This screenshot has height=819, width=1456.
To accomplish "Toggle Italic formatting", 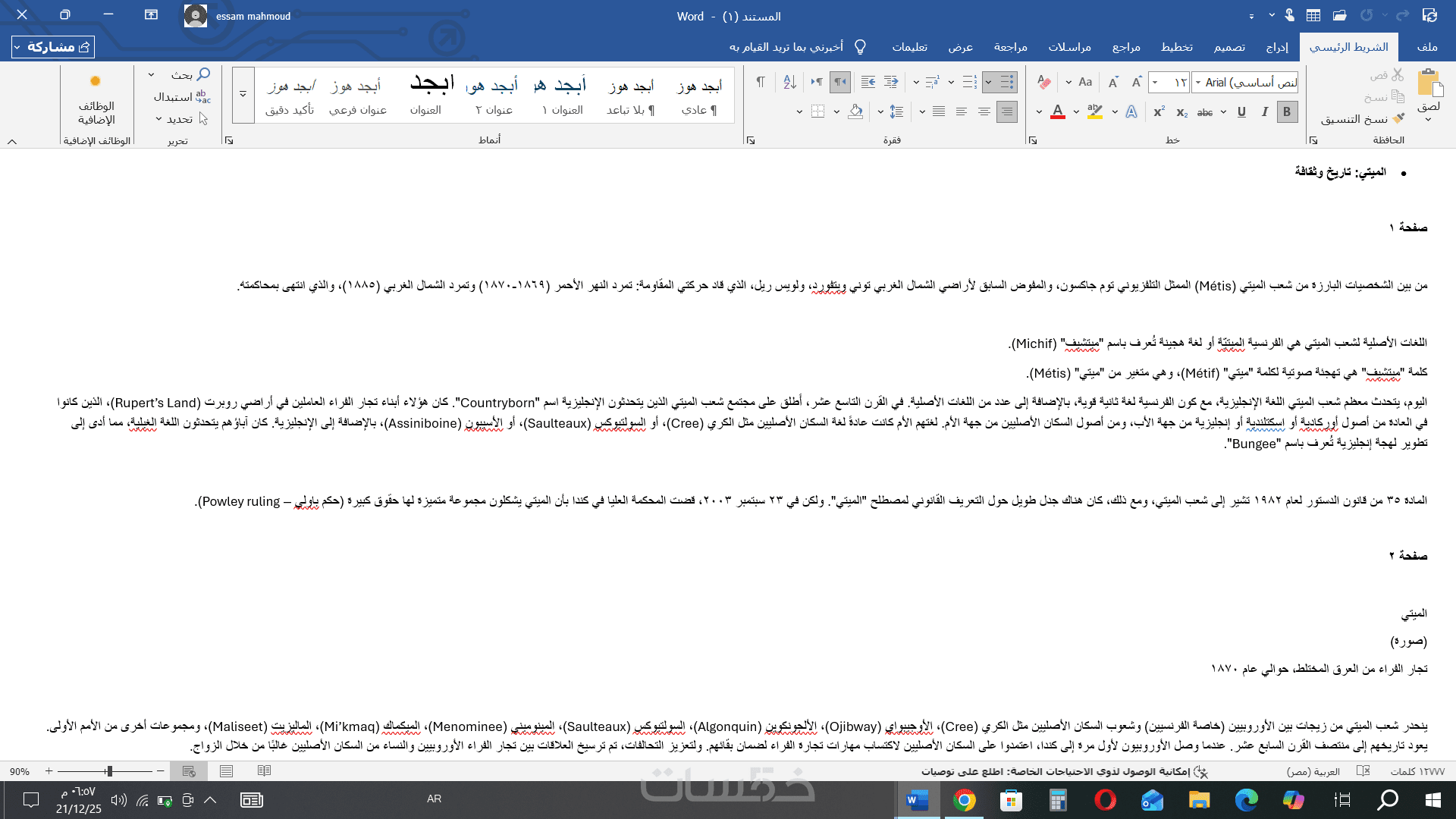I will coord(1264,112).
